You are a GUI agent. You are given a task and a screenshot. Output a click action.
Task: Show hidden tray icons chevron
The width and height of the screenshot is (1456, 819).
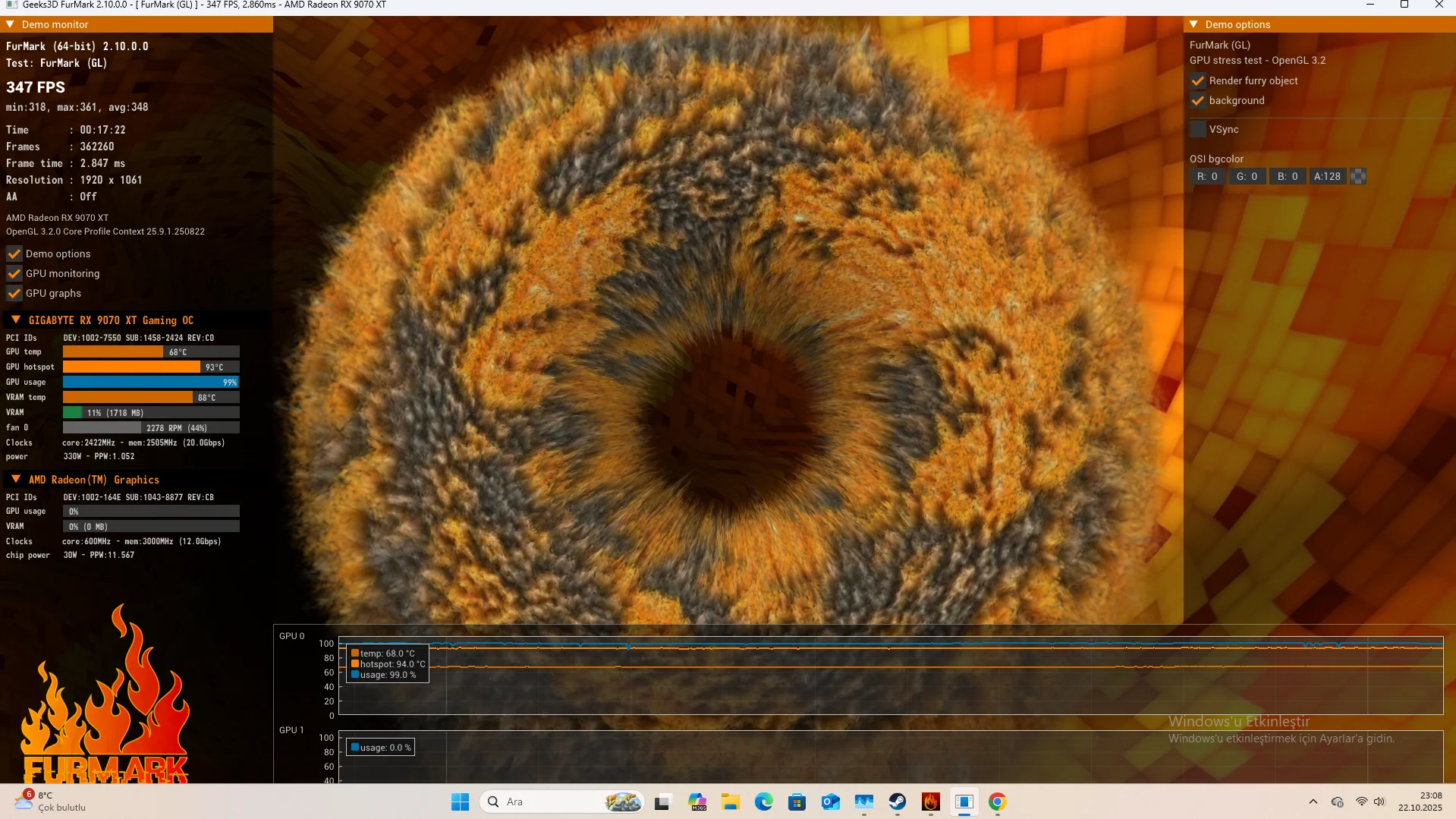(x=1313, y=802)
